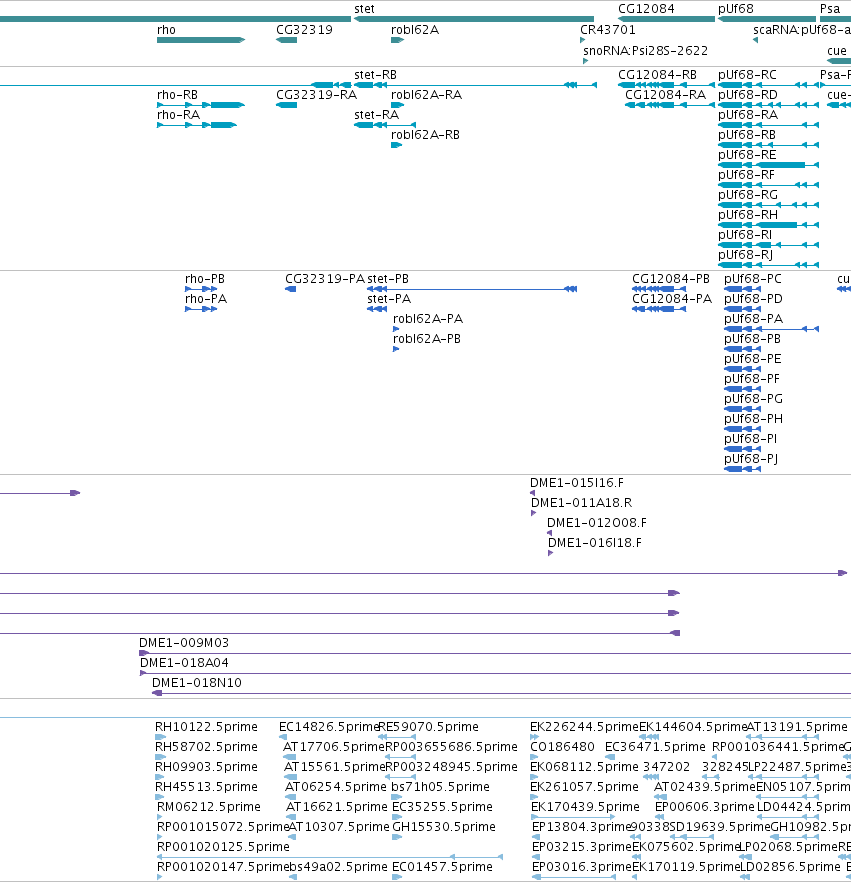
Task: Click the robl62A gene label
Action: click(x=415, y=30)
